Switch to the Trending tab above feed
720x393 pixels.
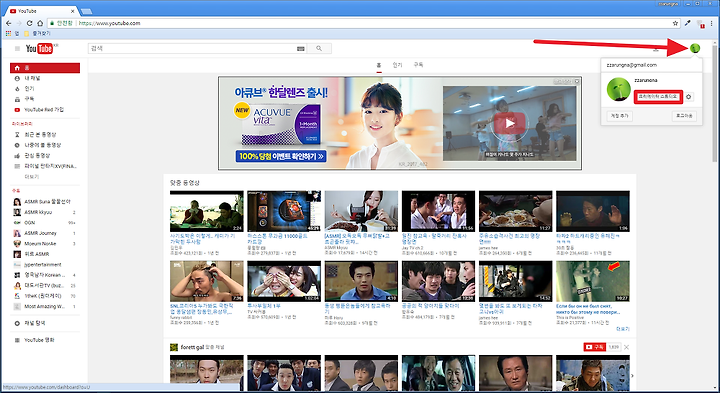tap(397, 65)
